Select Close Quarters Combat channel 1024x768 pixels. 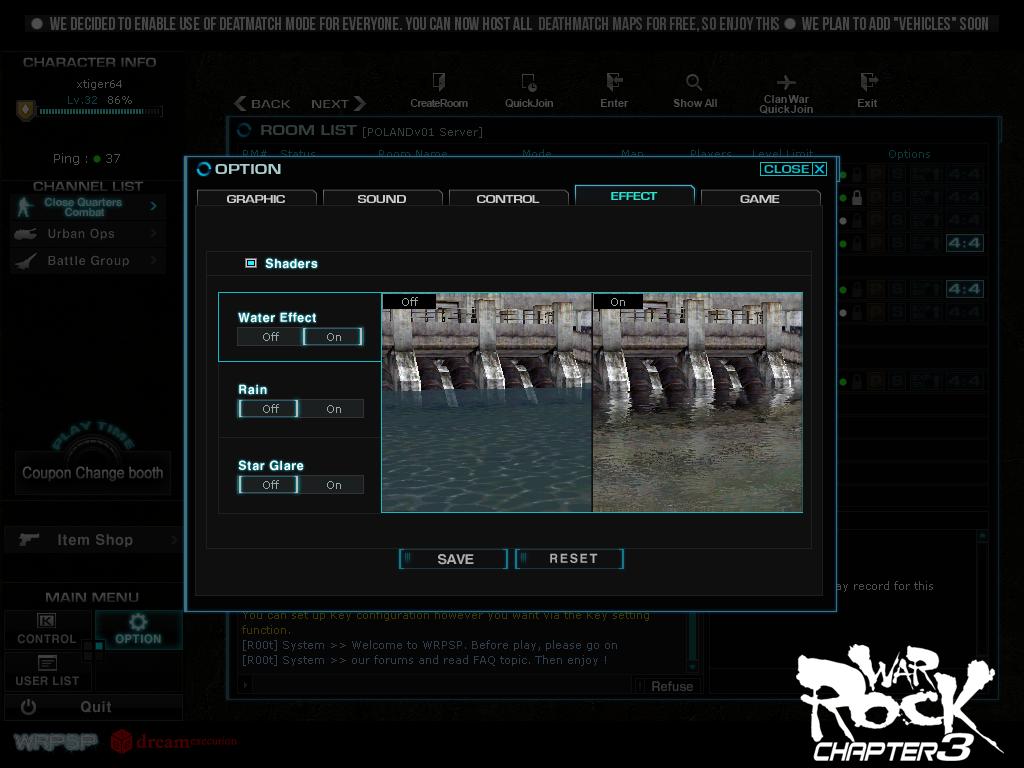point(88,207)
